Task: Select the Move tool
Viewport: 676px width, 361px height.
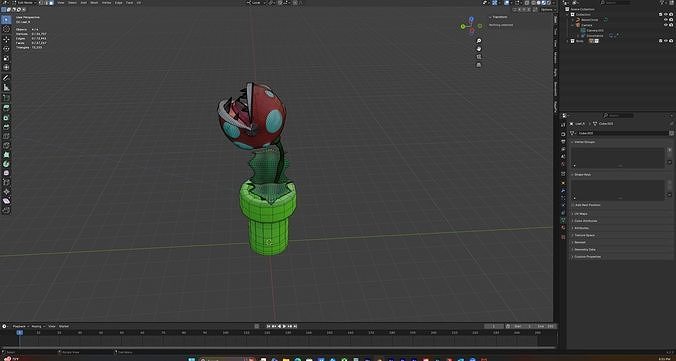Action: point(6,39)
